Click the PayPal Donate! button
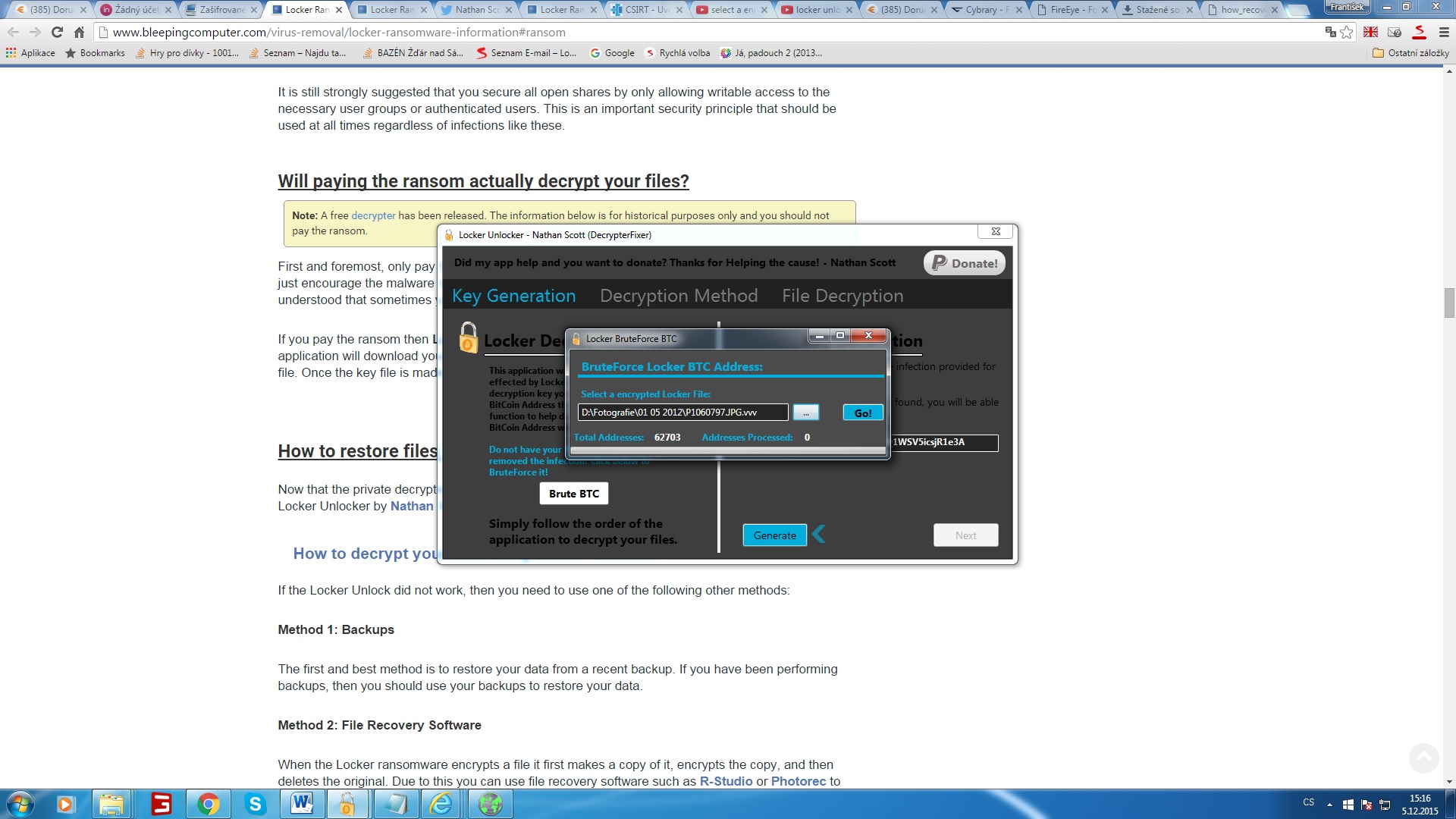 [x=964, y=263]
